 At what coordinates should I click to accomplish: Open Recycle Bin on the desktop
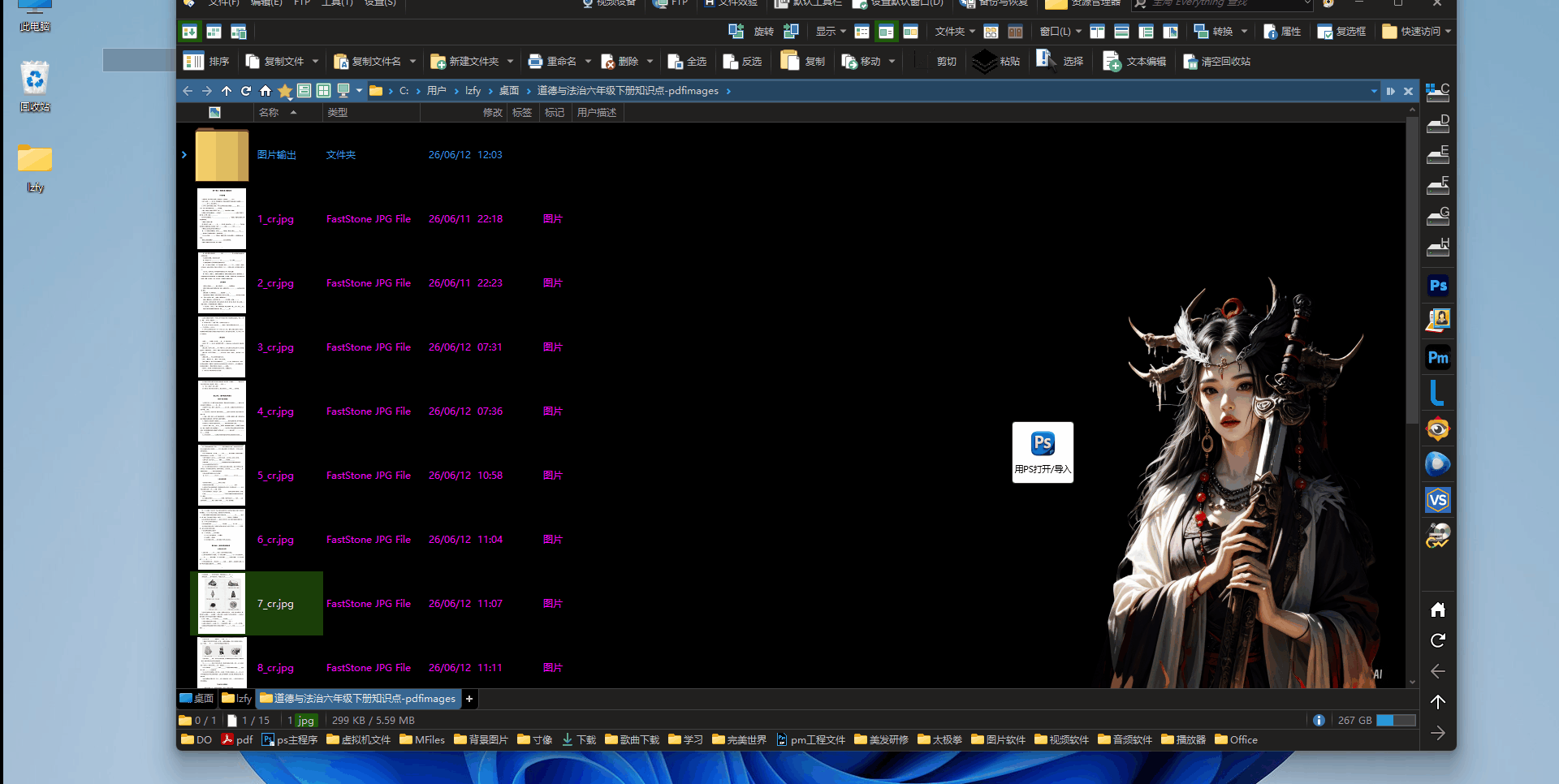point(35,86)
